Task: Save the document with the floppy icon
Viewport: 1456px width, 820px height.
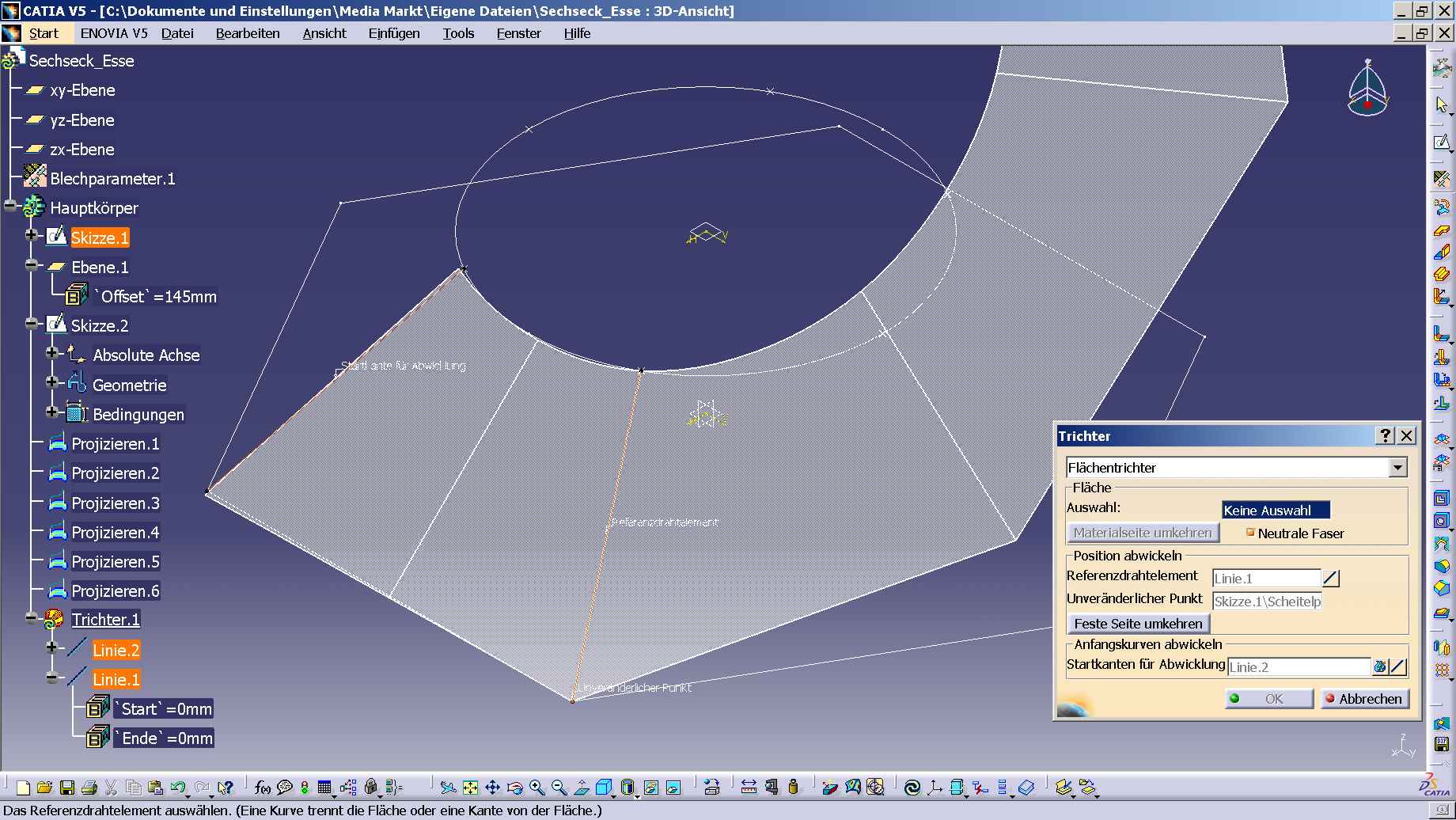Action: tap(67, 788)
